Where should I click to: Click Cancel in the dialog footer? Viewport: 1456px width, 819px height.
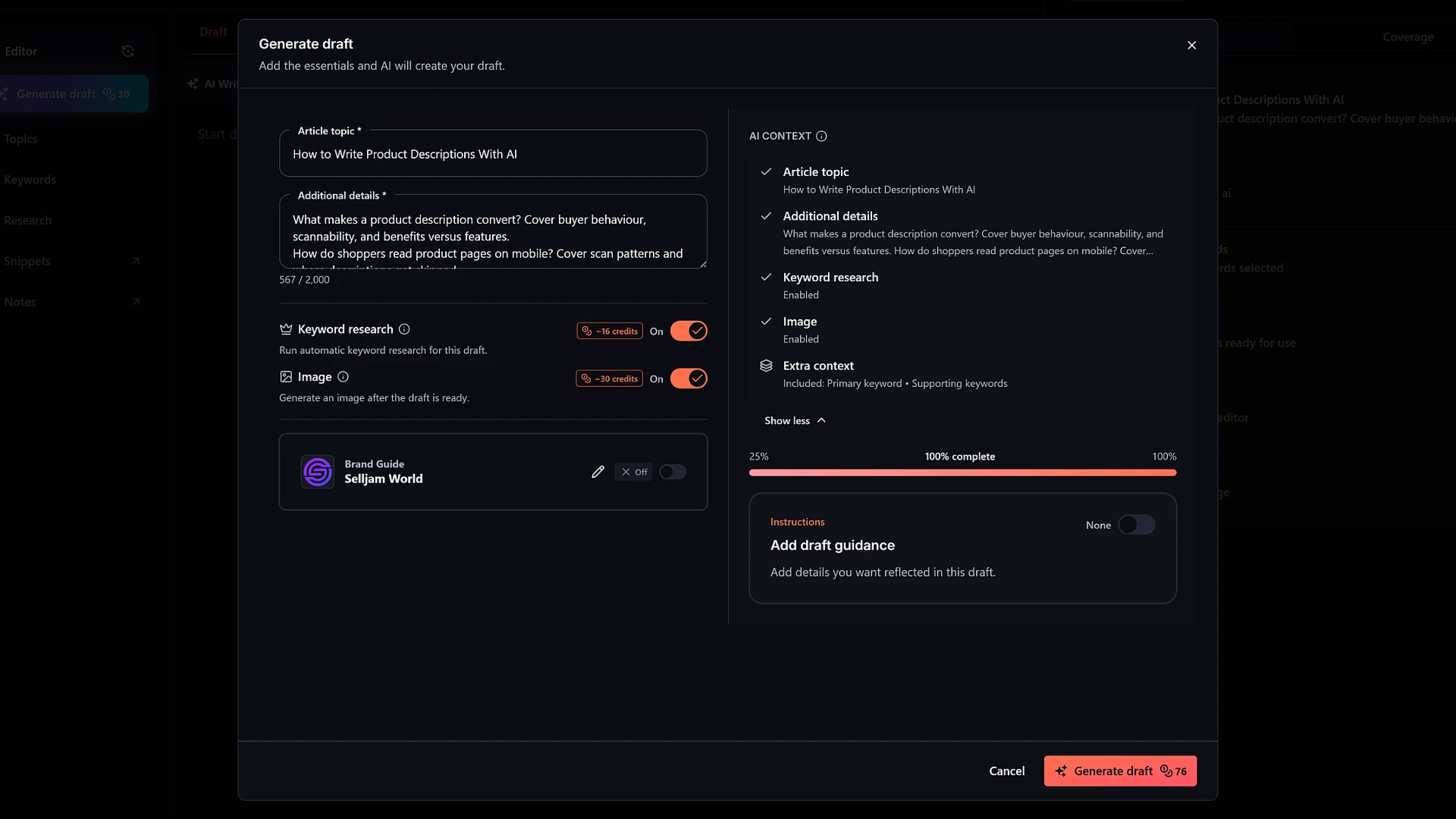(x=1006, y=771)
